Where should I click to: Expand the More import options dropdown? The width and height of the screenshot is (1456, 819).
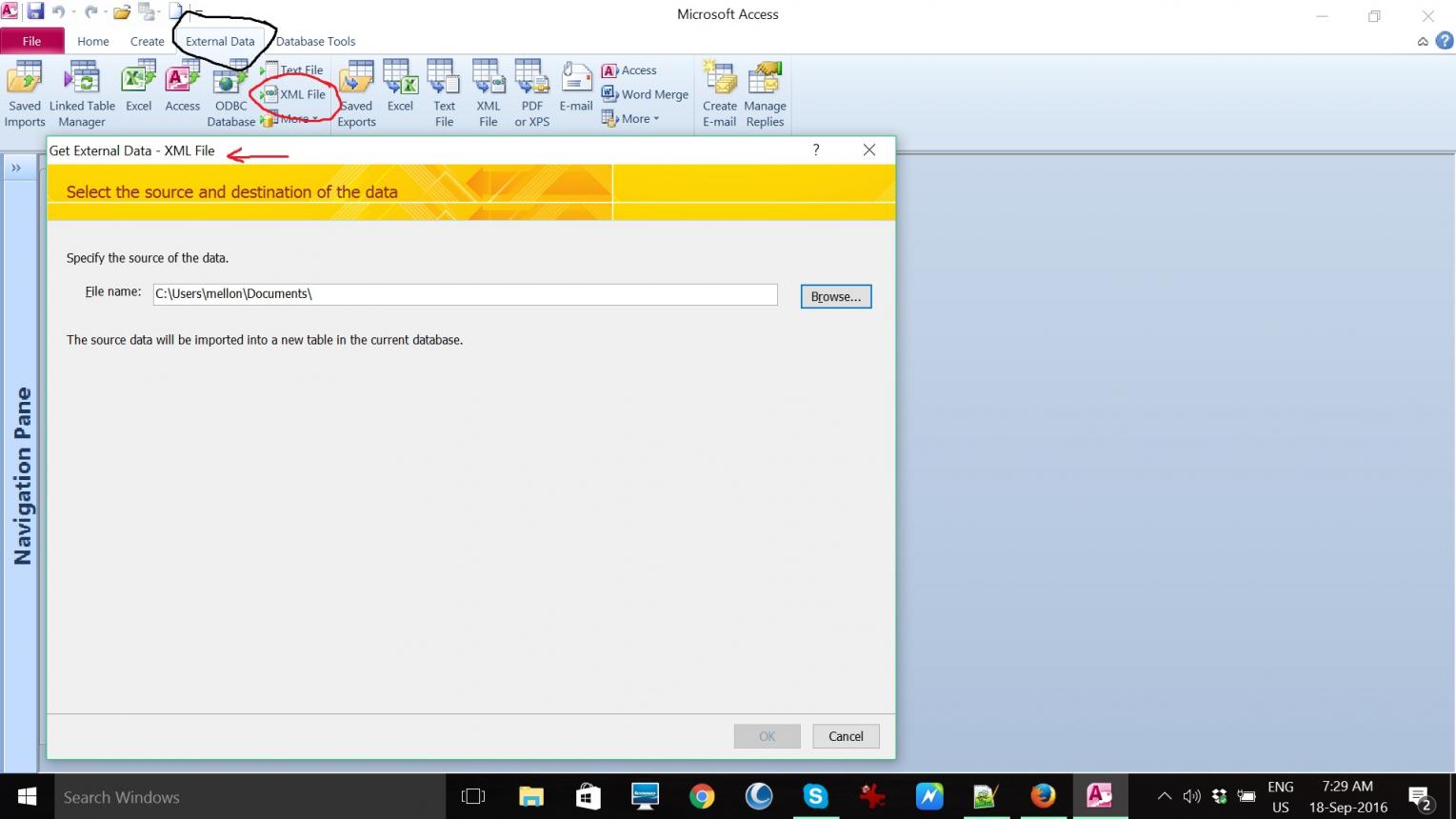pos(290,119)
